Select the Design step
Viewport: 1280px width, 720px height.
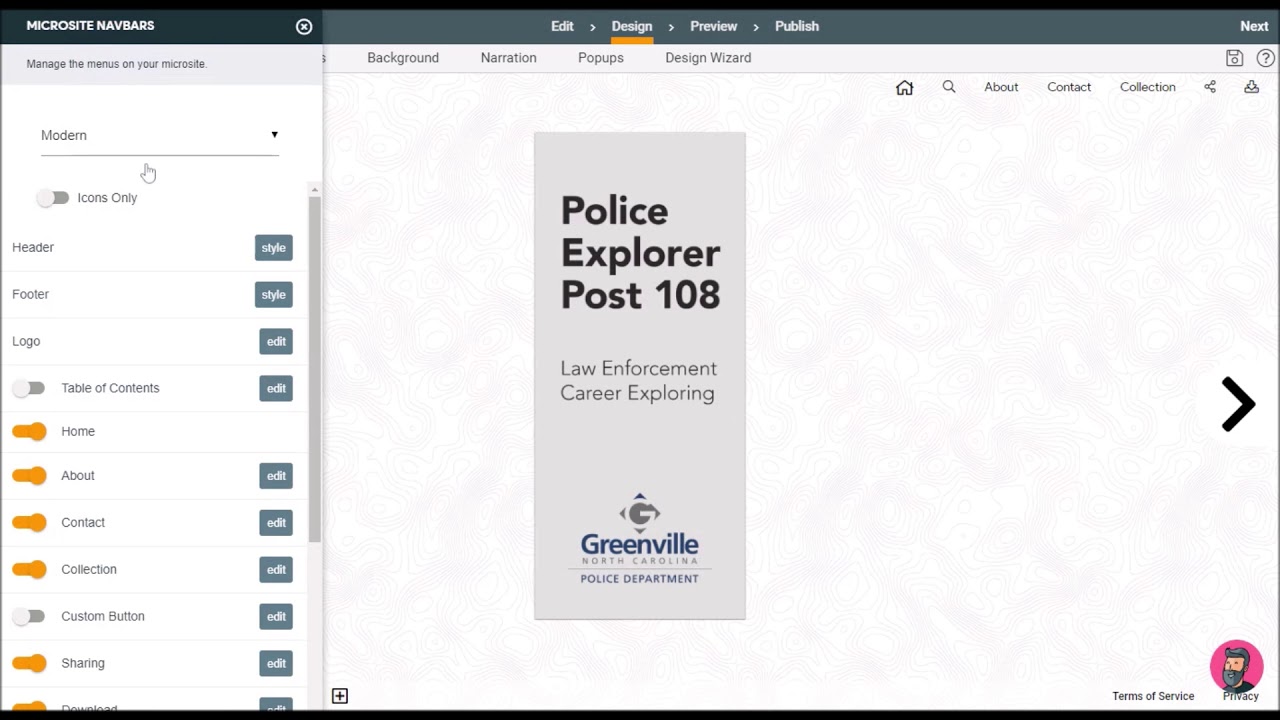tap(632, 26)
